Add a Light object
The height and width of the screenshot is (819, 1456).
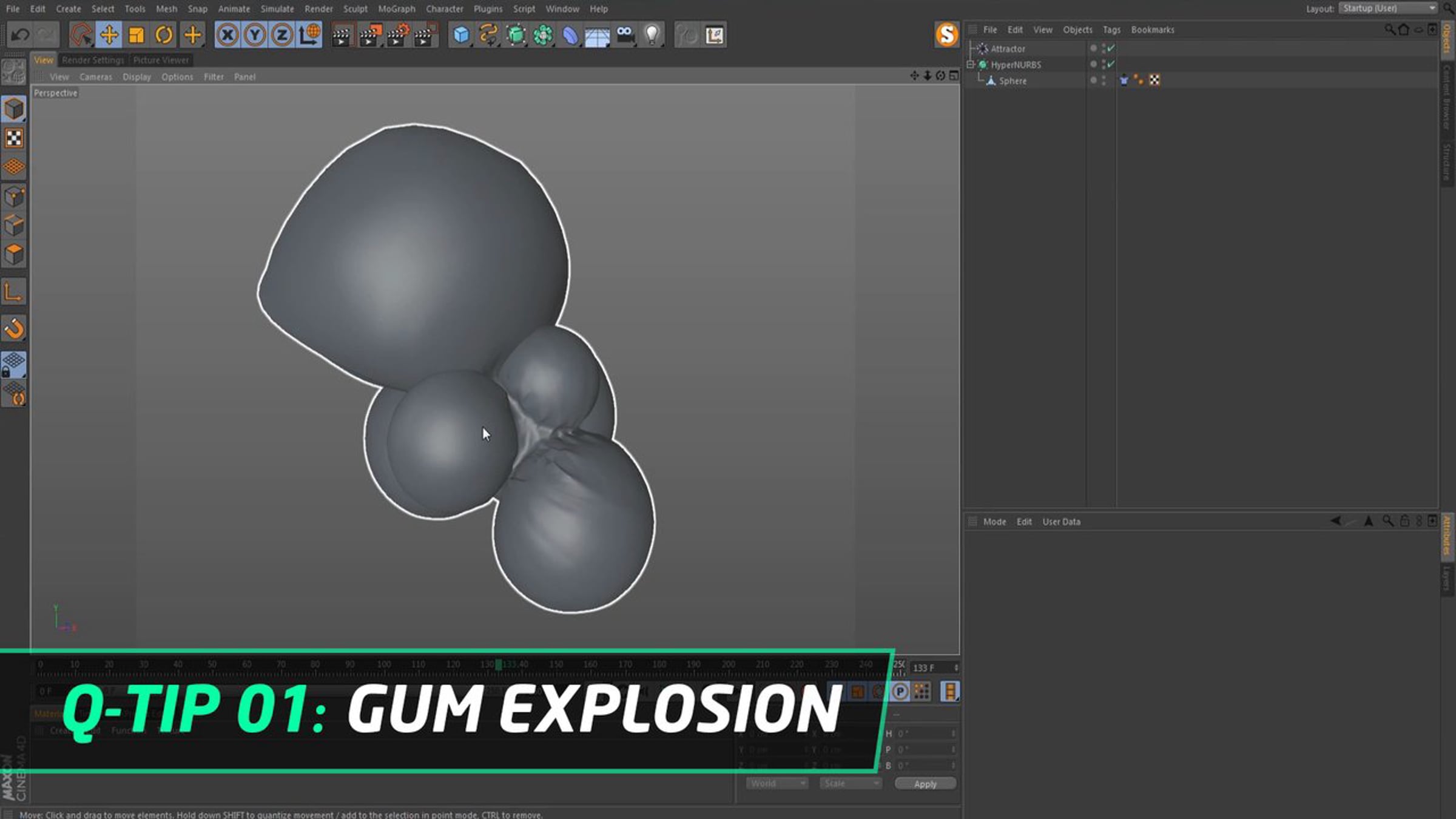coord(652,35)
